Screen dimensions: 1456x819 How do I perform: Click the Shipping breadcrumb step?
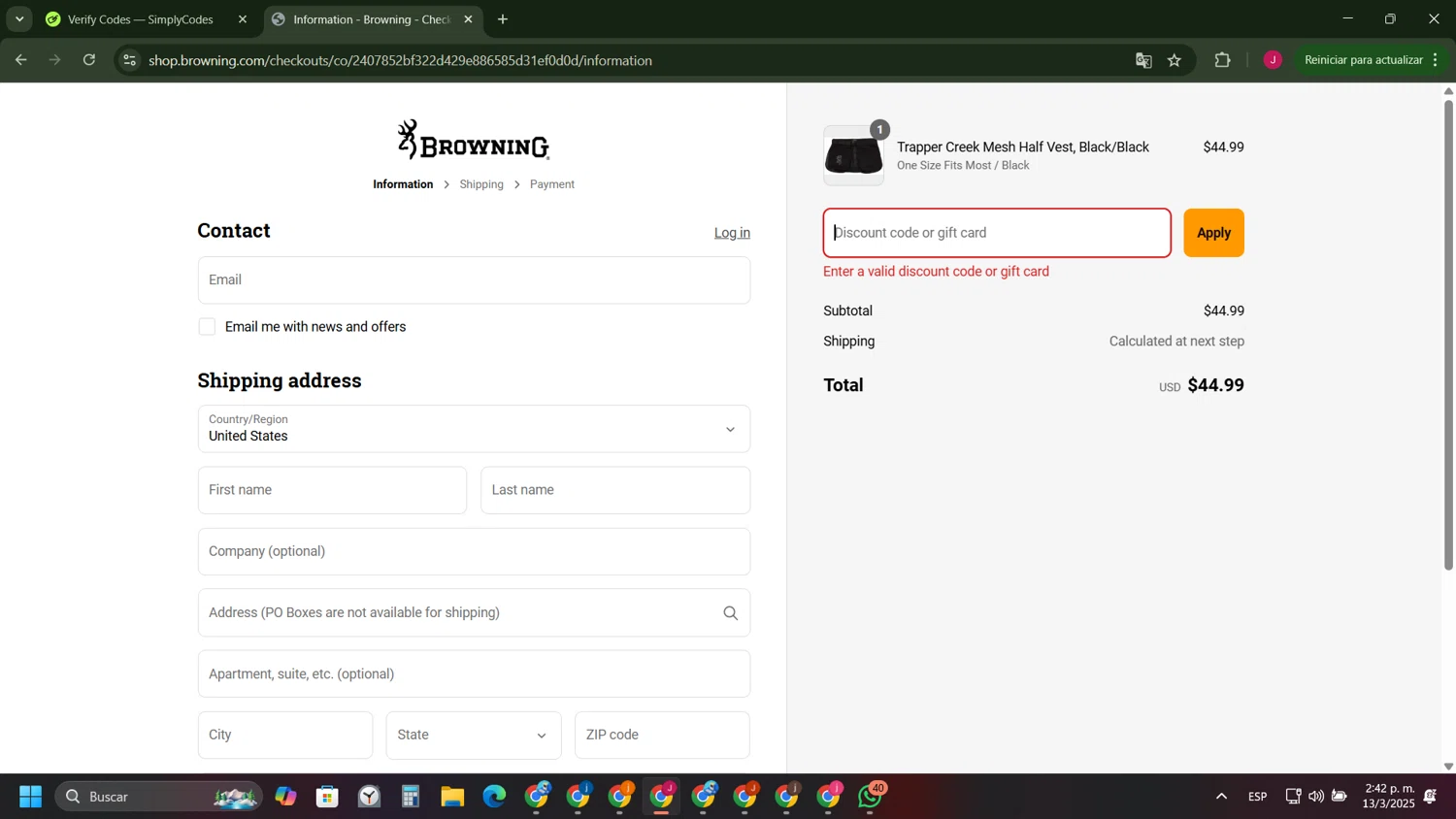(x=481, y=184)
